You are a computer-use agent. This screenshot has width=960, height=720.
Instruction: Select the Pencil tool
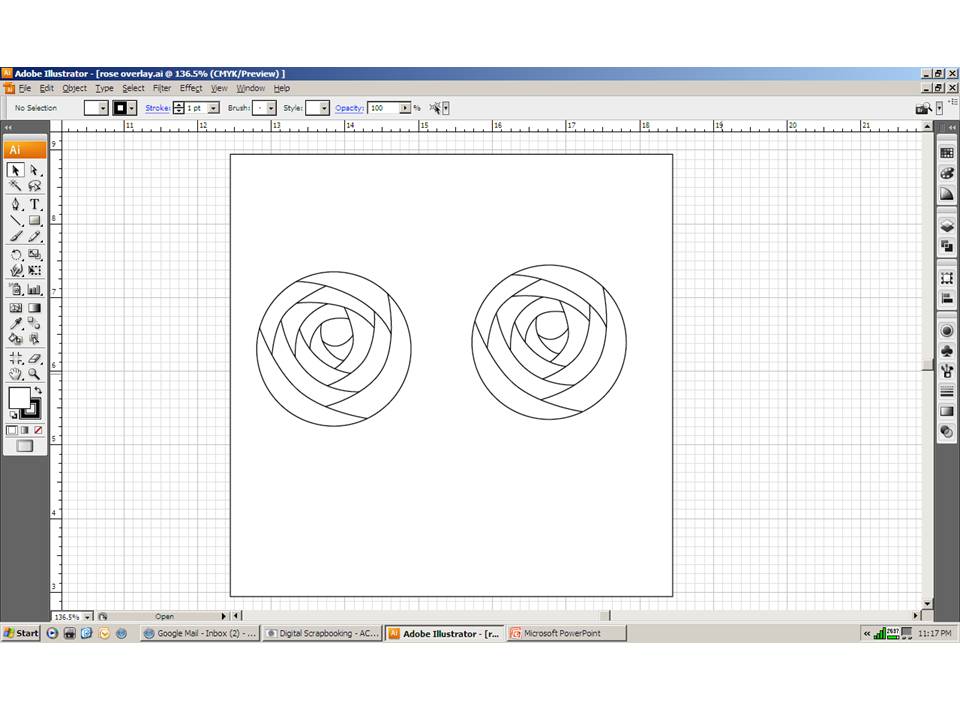34,236
